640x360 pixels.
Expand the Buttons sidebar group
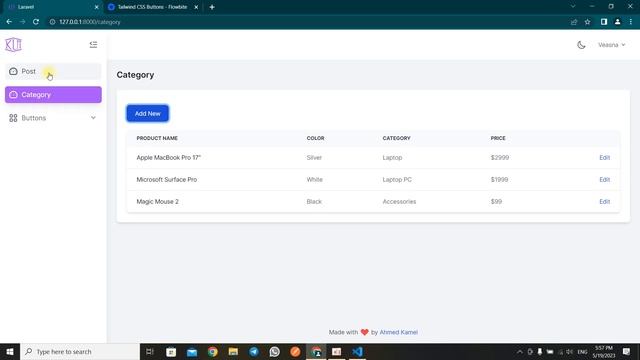click(x=53, y=118)
